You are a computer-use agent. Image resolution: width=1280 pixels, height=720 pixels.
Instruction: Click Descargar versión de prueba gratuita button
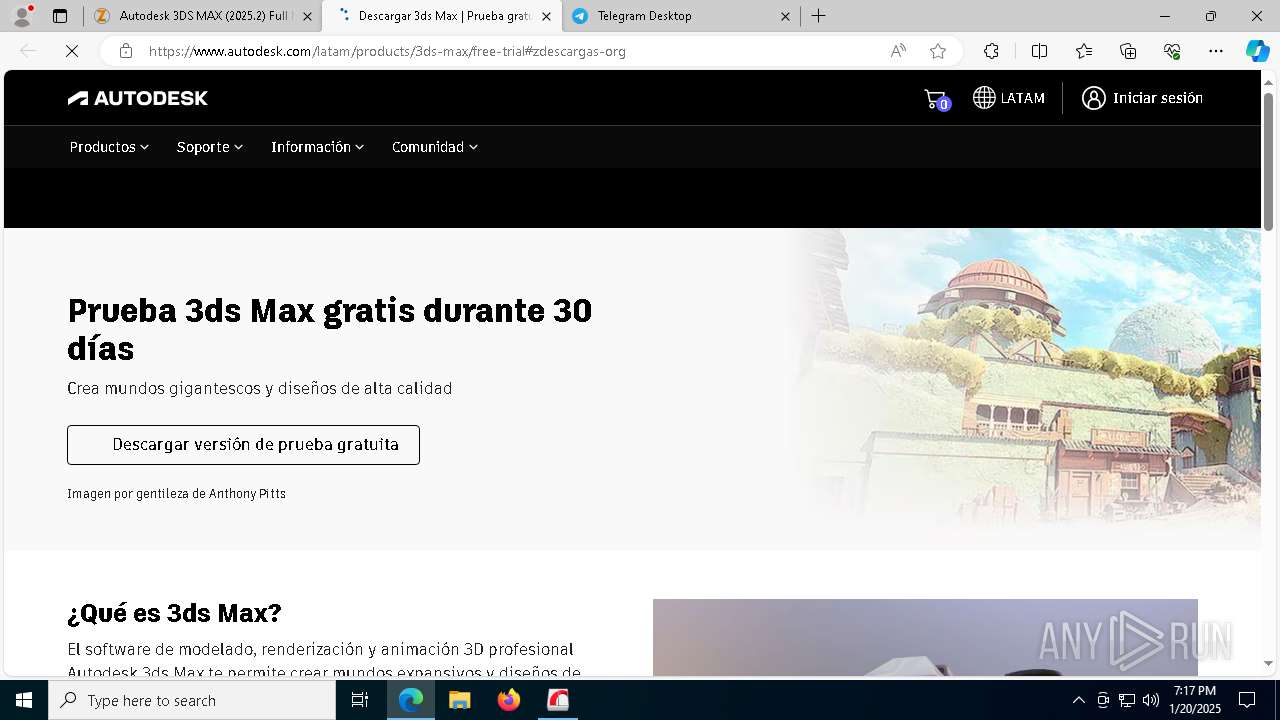[243, 445]
